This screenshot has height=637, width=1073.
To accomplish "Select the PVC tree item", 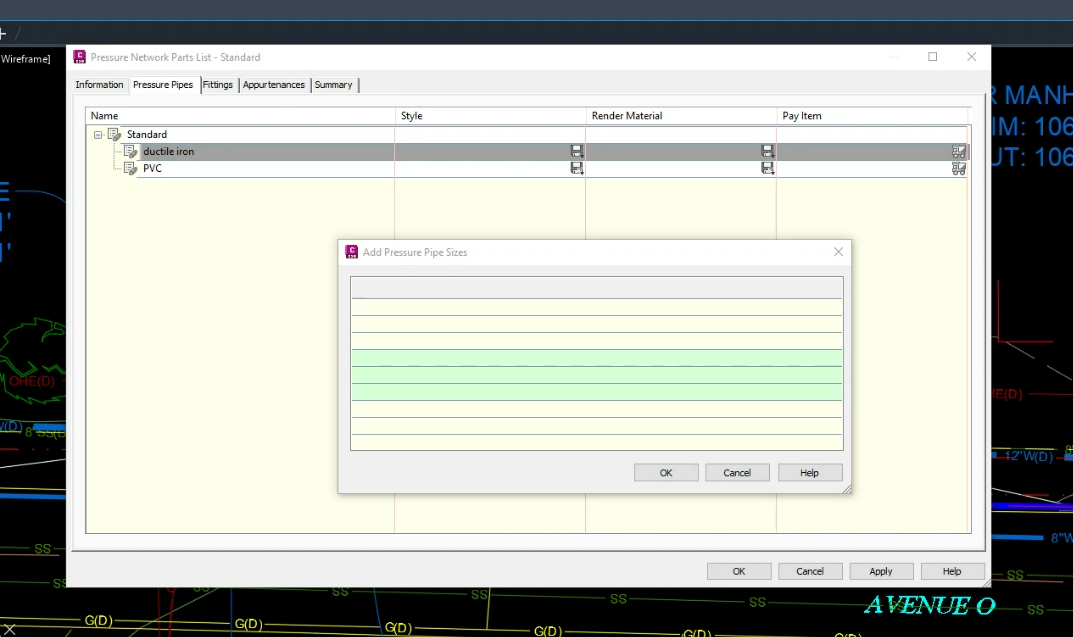I will [152, 168].
